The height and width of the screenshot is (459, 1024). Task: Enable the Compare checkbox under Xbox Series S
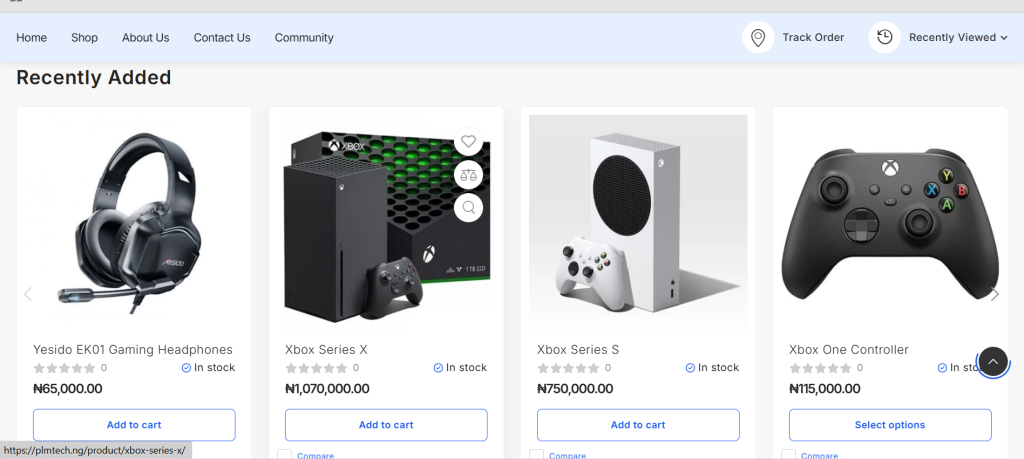coord(537,455)
